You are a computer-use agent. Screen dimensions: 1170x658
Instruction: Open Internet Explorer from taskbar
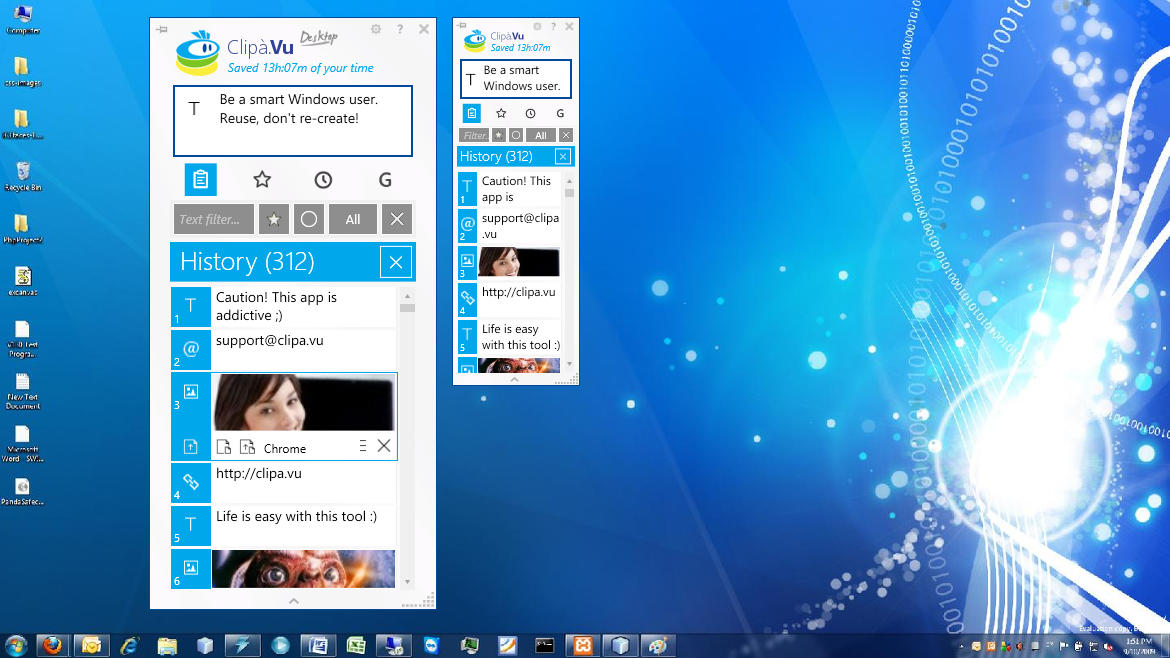[129, 645]
